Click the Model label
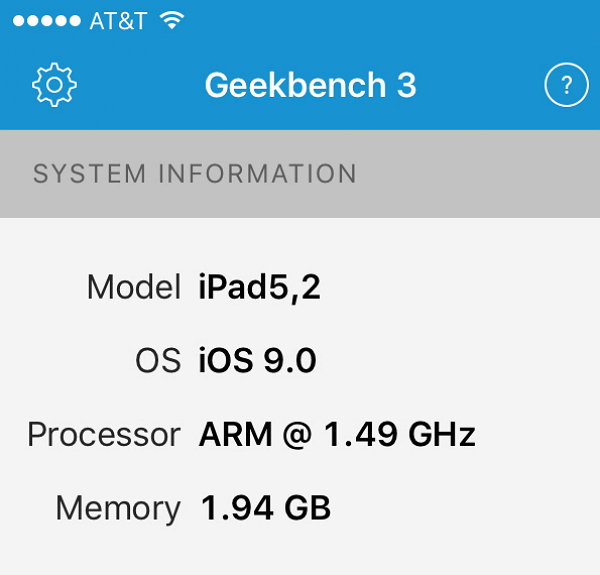This screenshot has height=575, width=600. click(x=133, y=288)
